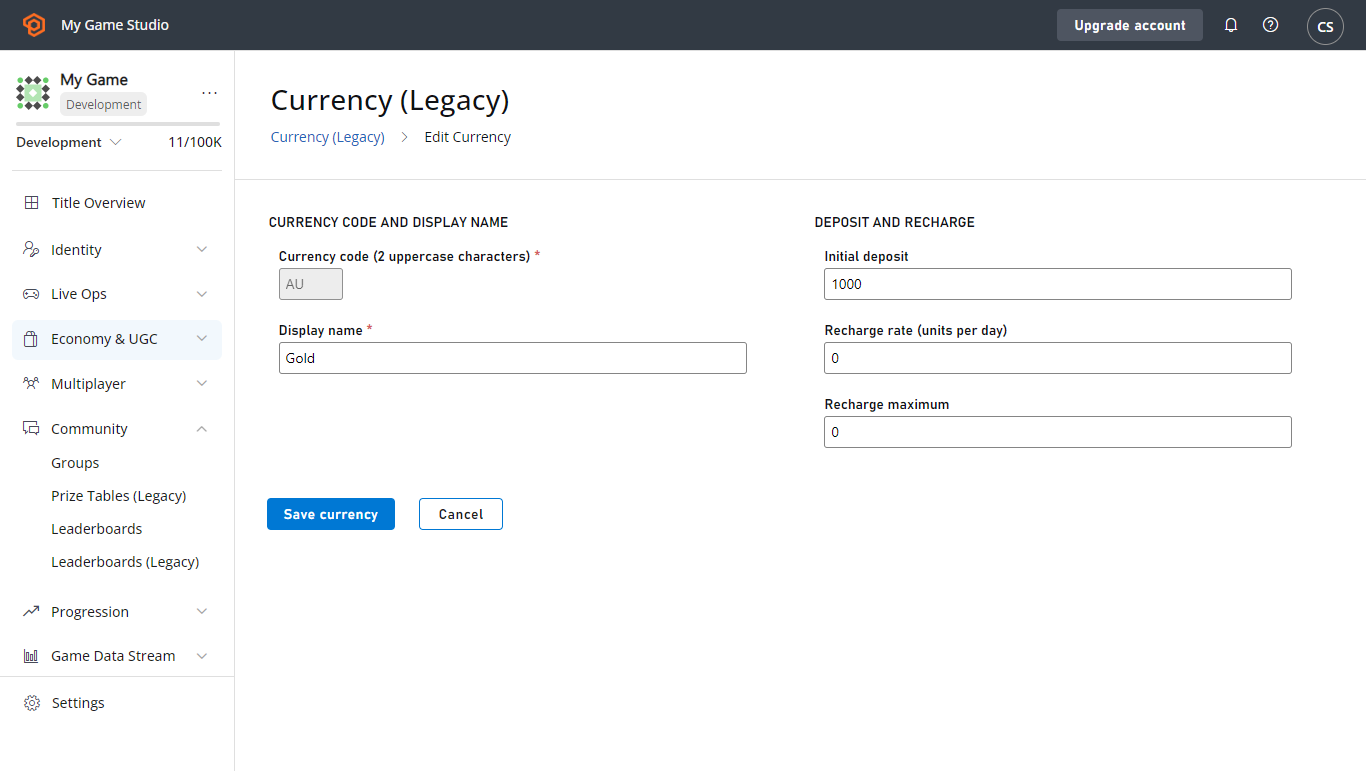This screenshot has width=1366, height=771.
Task: Click the 11/100K usage progress bar
Action: click(118, 124)
